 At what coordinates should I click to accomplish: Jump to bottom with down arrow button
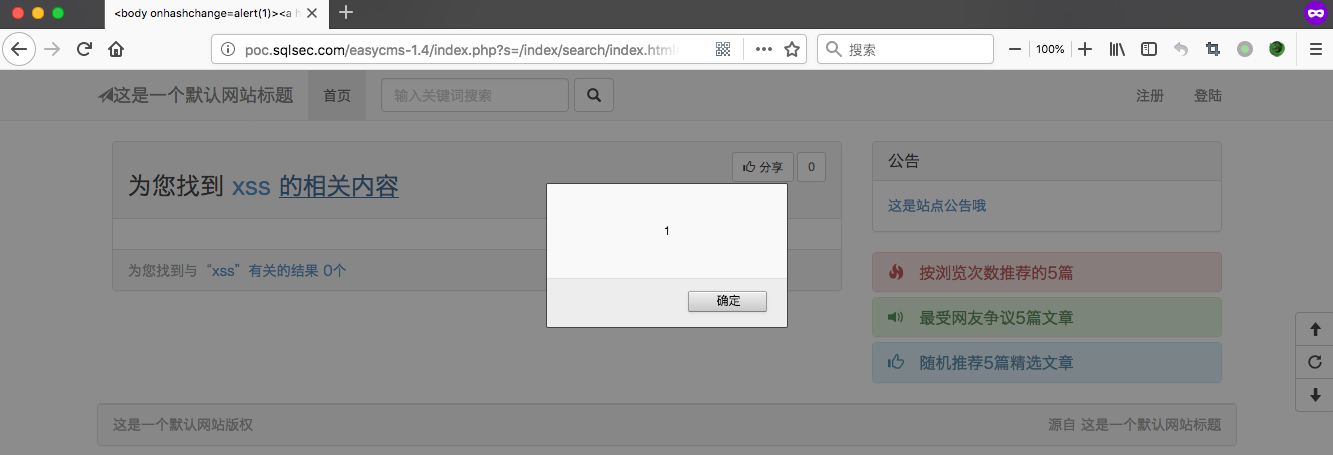coord(1314,396)
